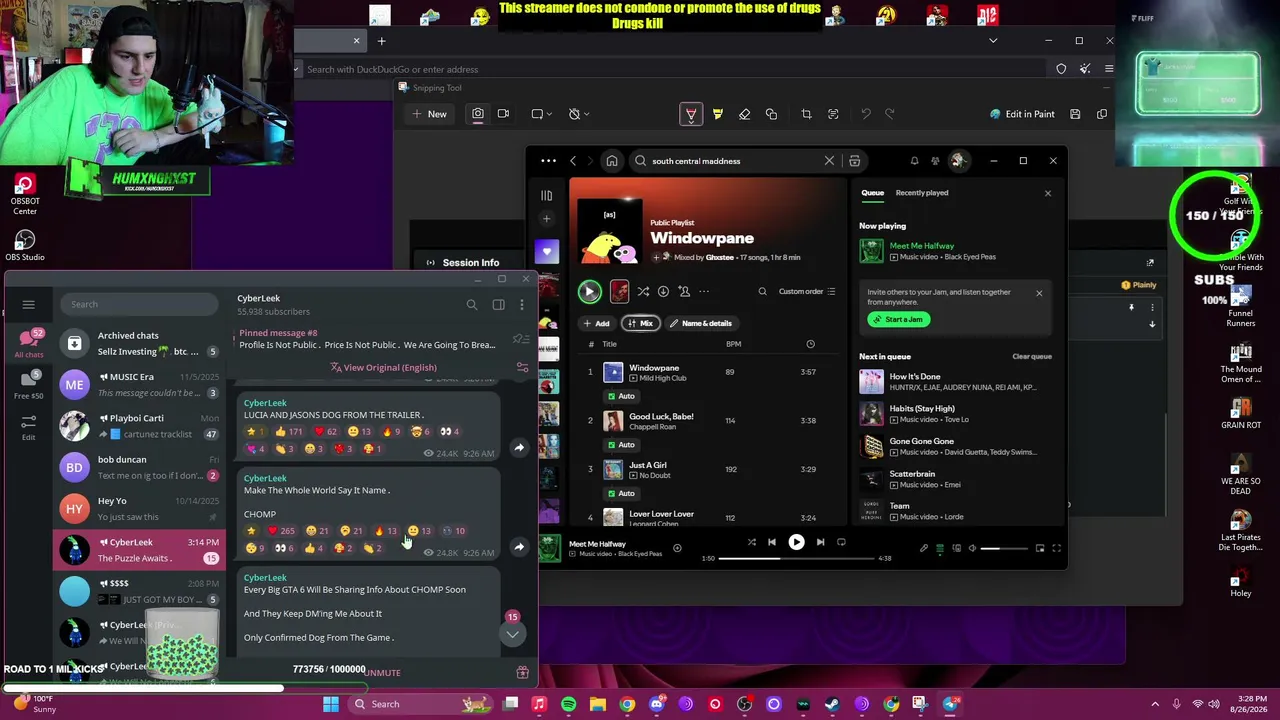The image size is (1280, 720).
Task: Jump to latest messages with down arrow
Action: [x=512, y=634]
